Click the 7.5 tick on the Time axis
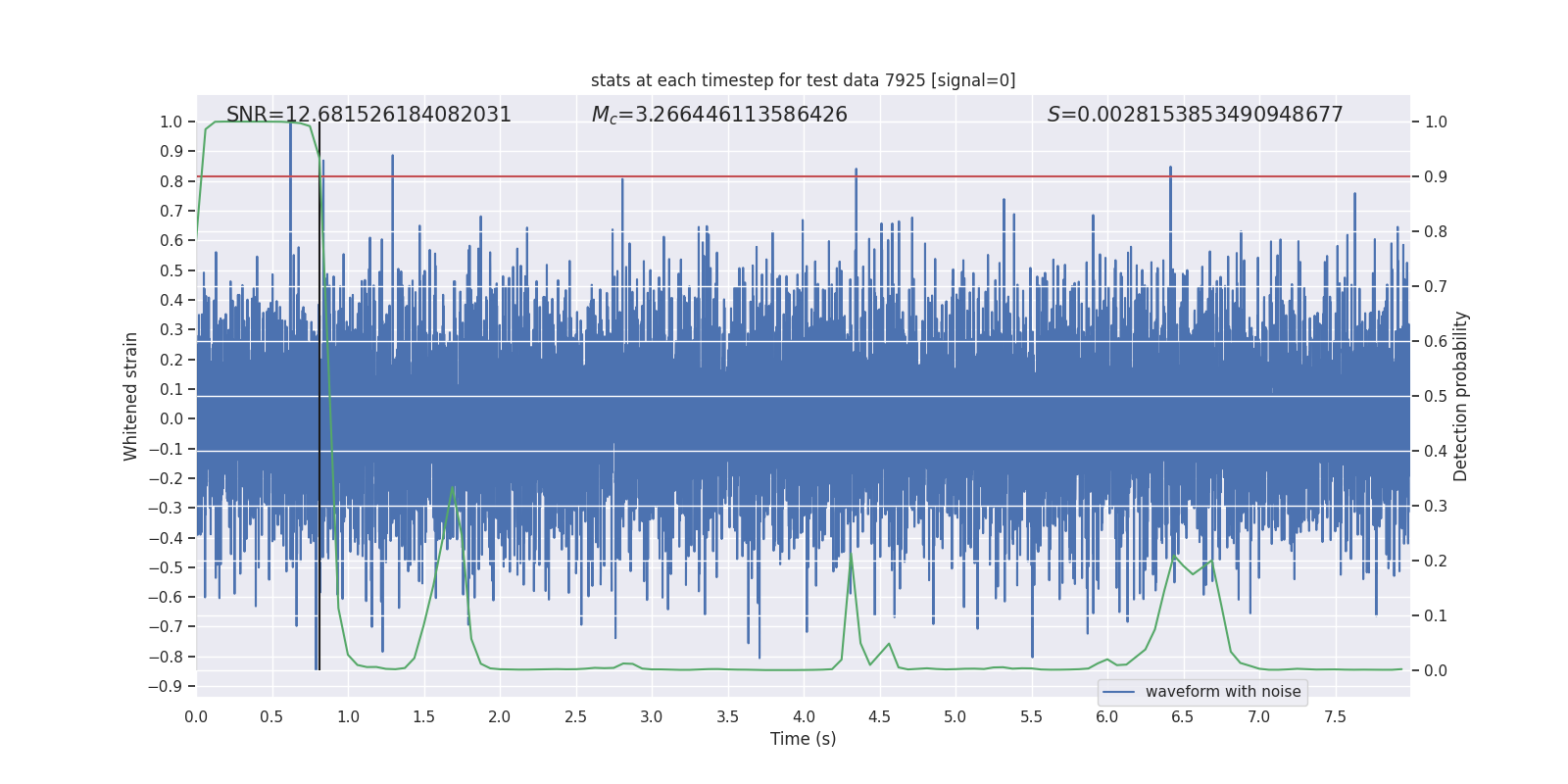The width and height of the screenshot is (1568, 784). point(1335,716)
